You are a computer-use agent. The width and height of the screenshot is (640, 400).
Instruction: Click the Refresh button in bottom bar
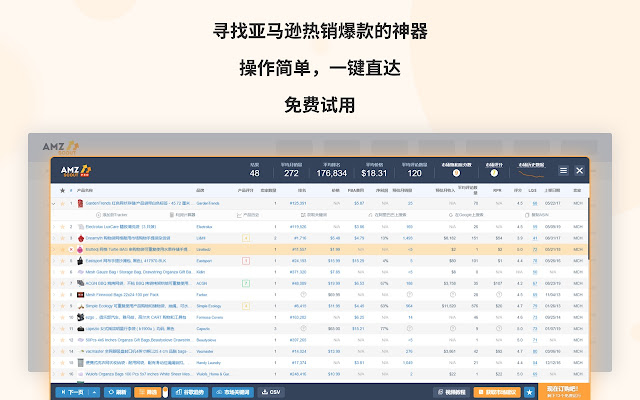116,392
